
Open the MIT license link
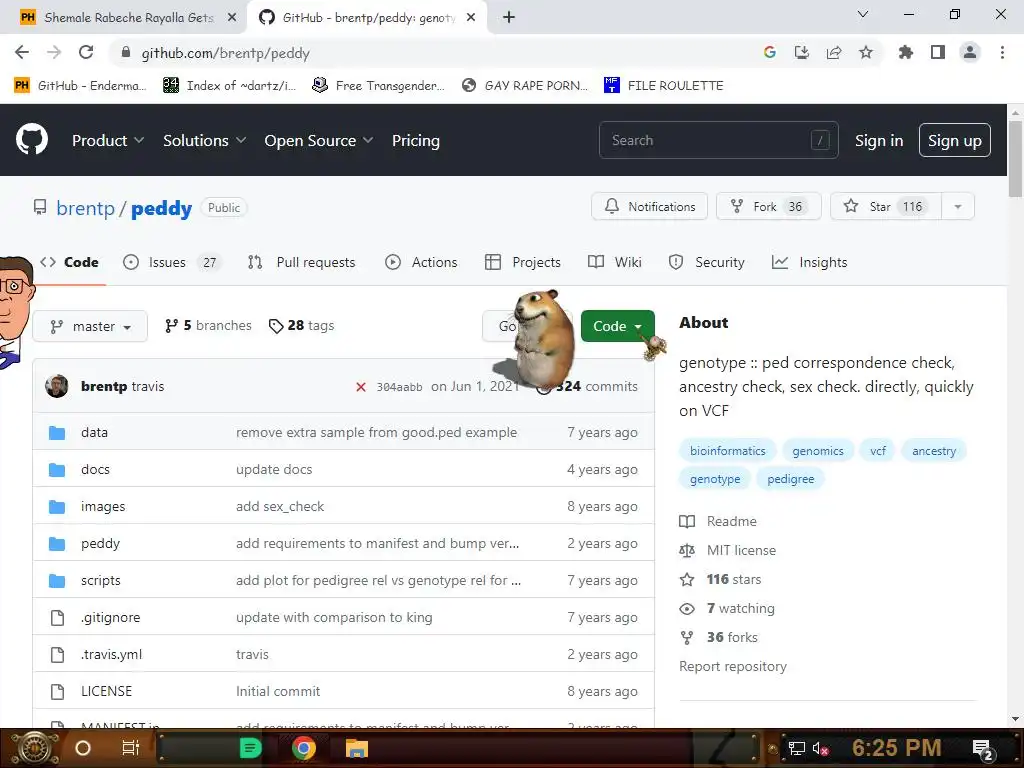pos(741,551)
